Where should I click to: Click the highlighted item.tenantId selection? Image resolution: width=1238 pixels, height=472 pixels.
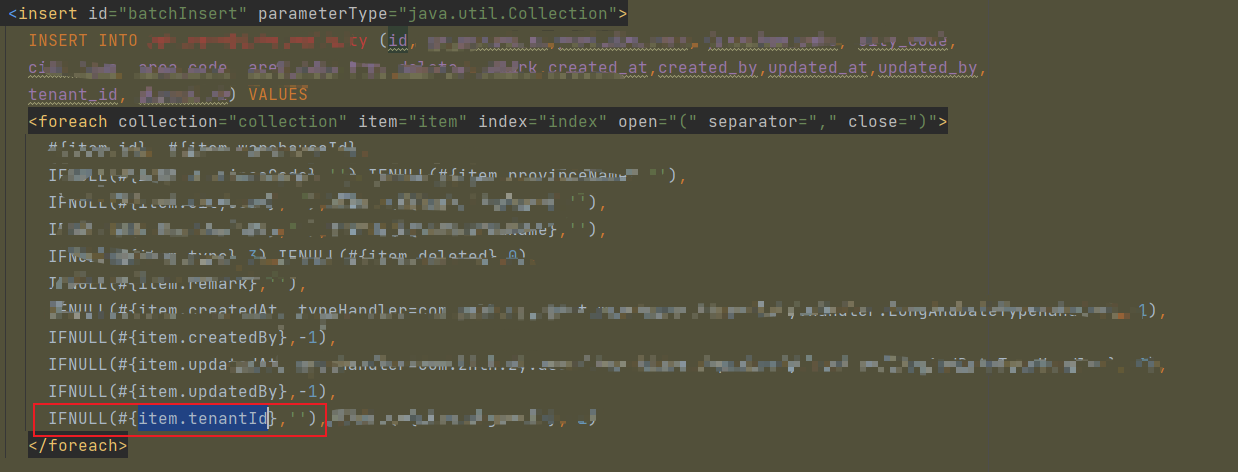203,418
